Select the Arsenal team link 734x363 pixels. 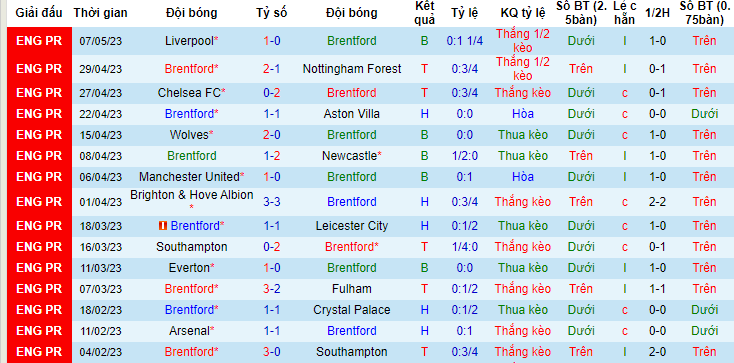(x=189, y=331)
